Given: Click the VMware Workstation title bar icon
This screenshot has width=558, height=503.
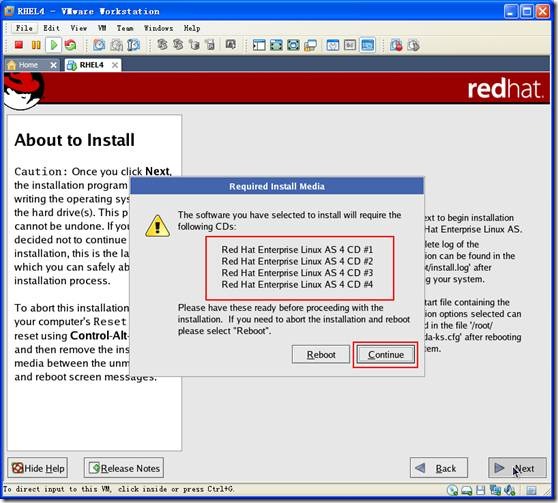Looking at the screenshot, I should pos(9,11).
